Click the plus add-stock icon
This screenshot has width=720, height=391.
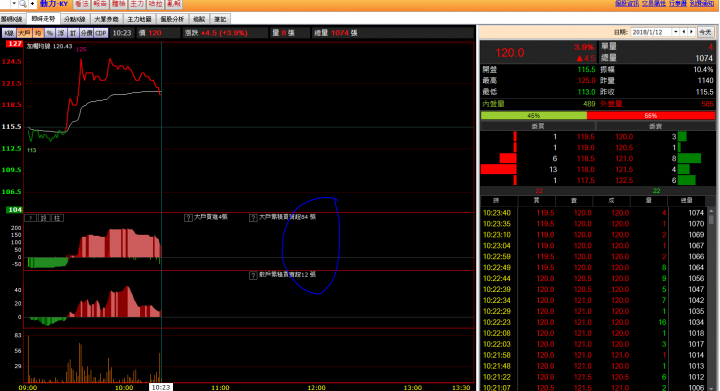[32, 4]
